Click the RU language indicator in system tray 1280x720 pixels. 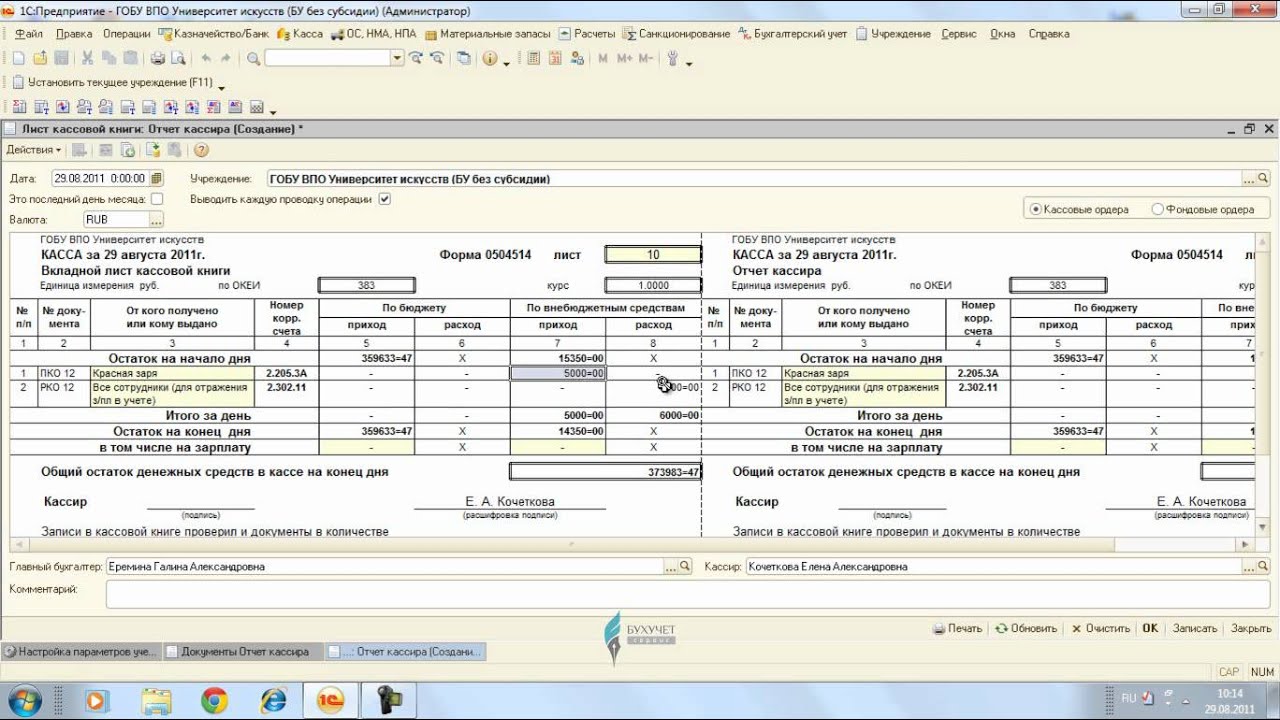[1129, 698]
